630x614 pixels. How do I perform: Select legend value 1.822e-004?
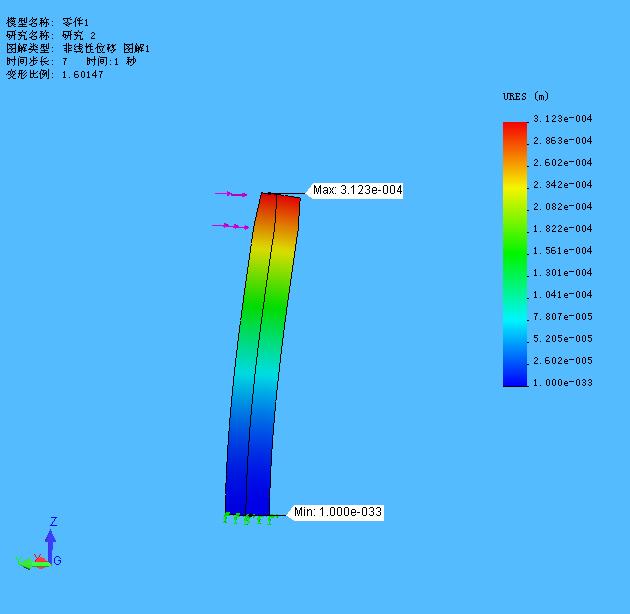click(x=562, y=229)
